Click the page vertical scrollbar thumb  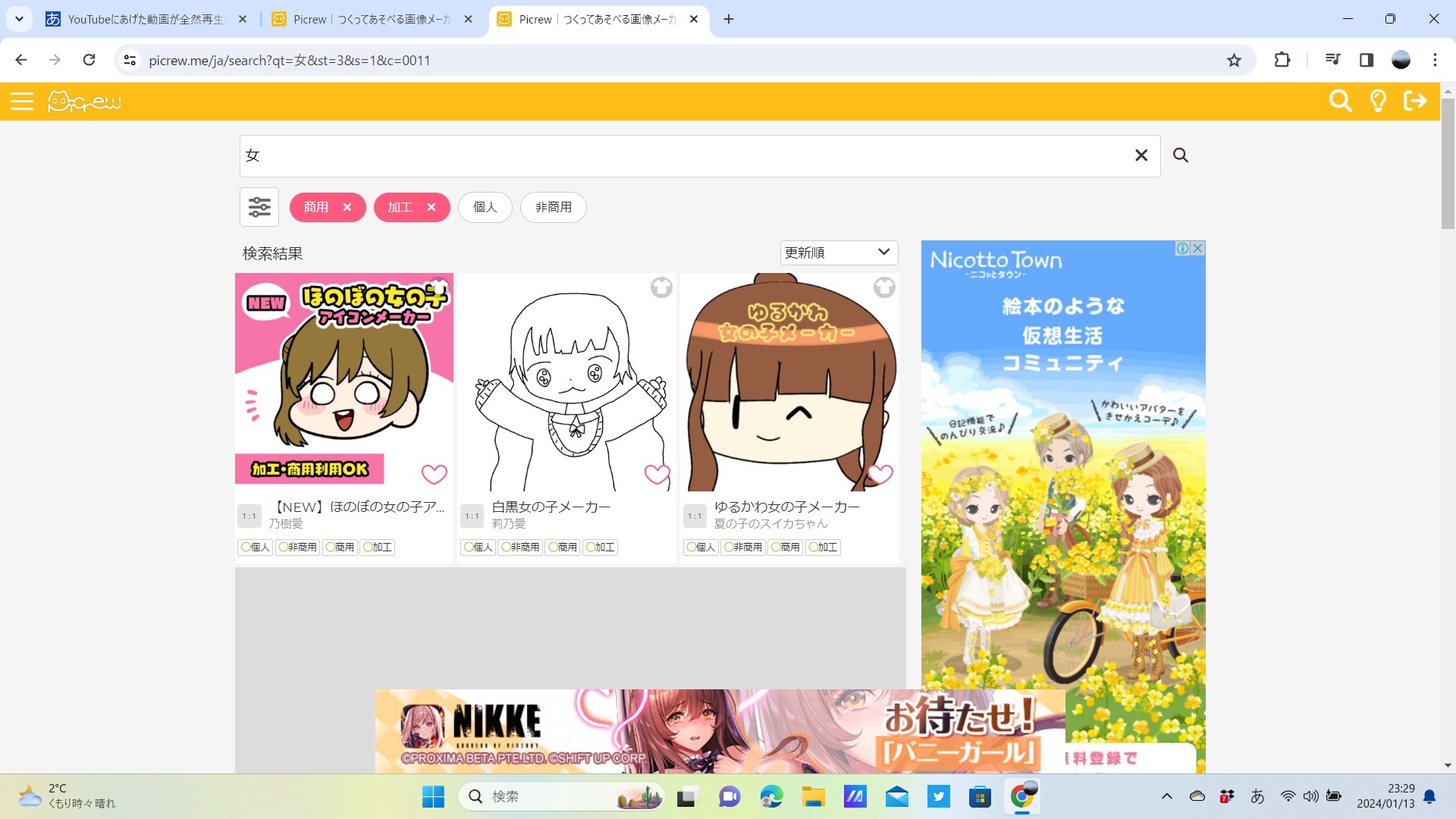(x=1448, y=163)
